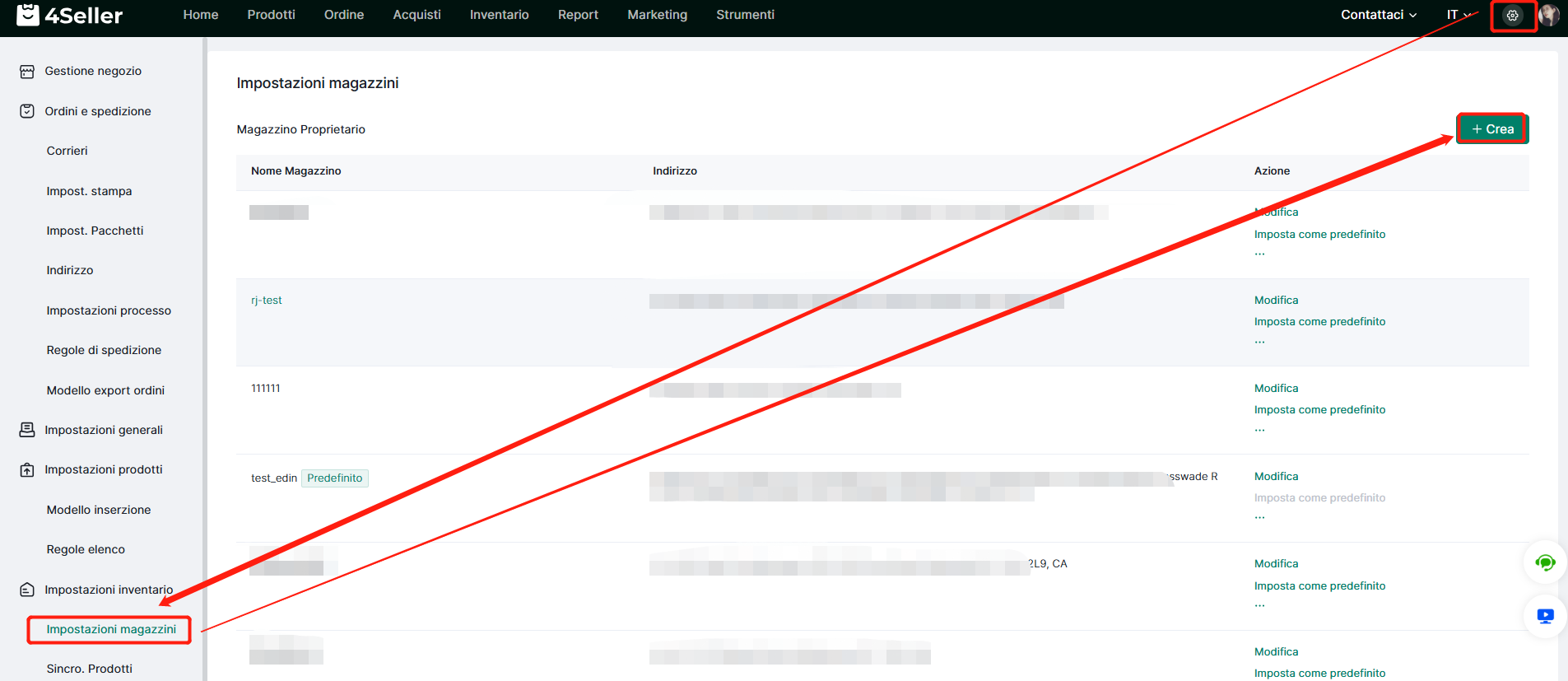Select Impostazioni inventario in sidebar
The image size is (1568, 681).
[109, 590]
